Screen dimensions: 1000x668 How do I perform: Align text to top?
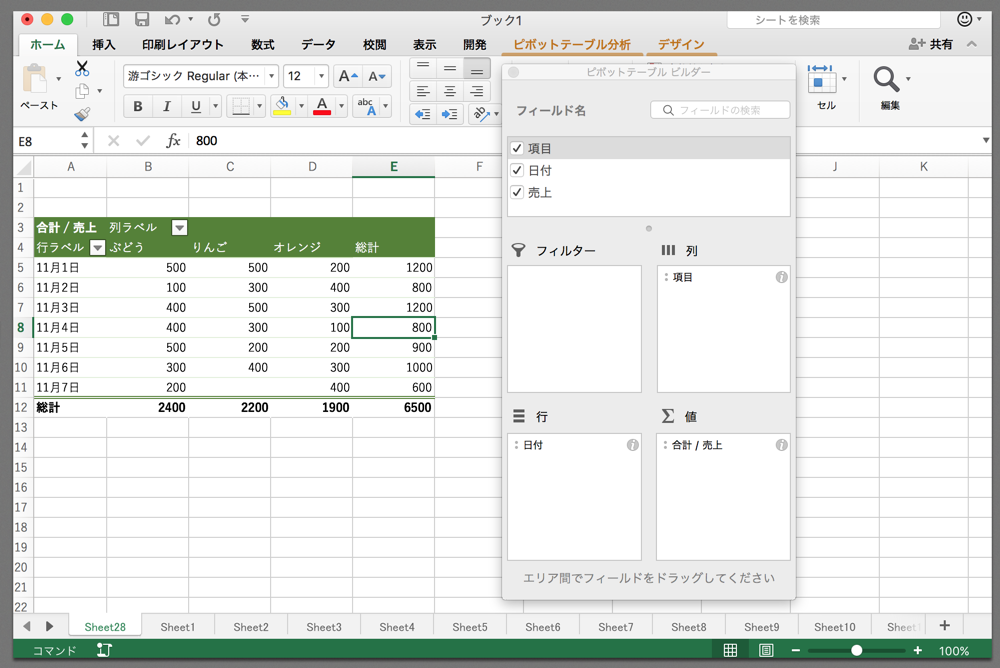pos(423,68)
